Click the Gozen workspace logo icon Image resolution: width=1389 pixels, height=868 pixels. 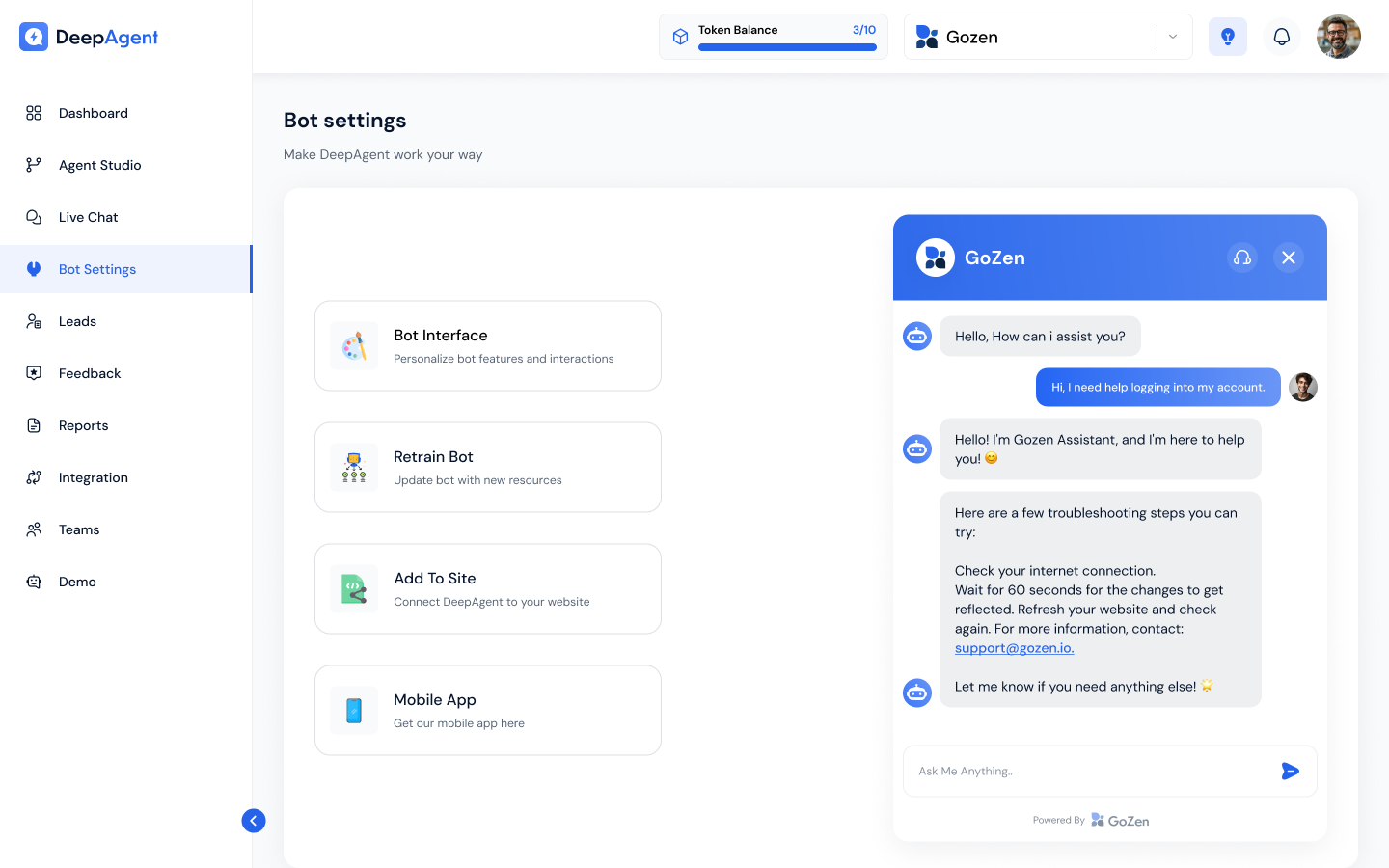(927, 37)
